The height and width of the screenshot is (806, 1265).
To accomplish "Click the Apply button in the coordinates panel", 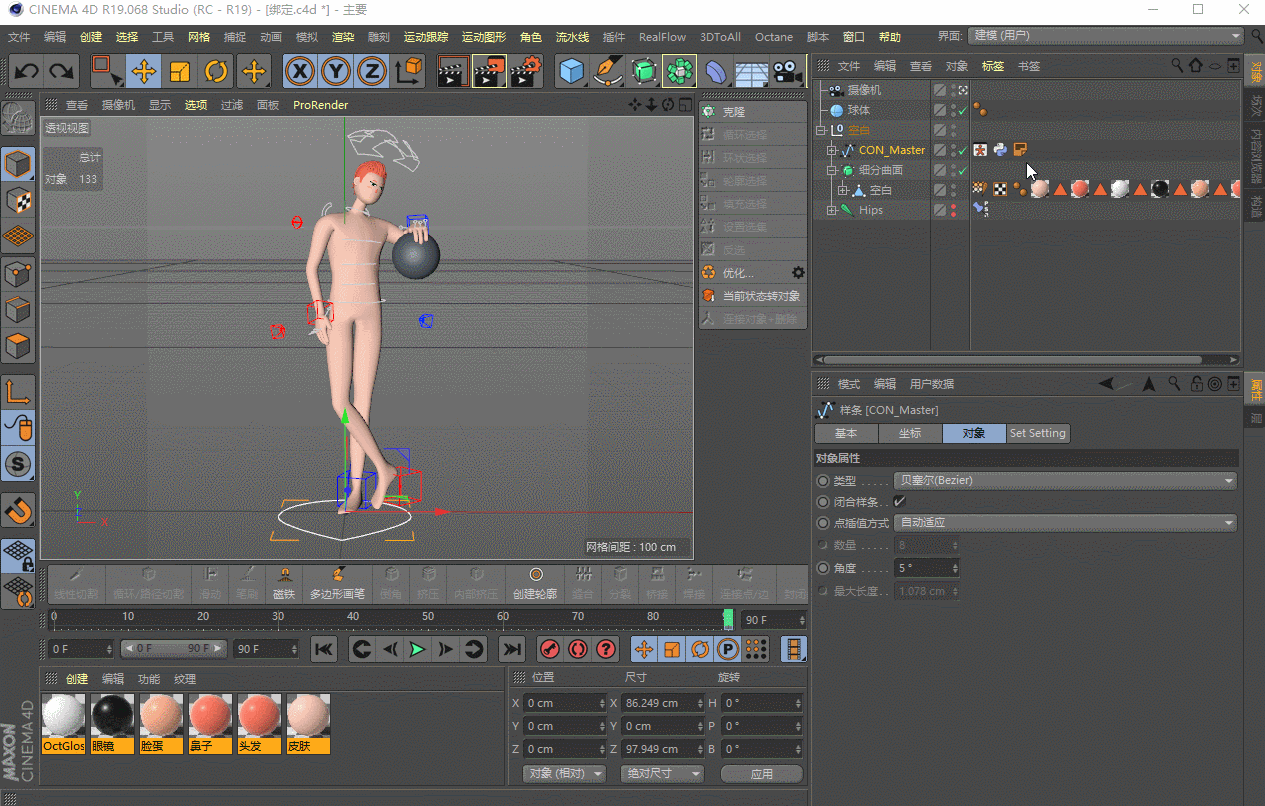I will (762, 774).
